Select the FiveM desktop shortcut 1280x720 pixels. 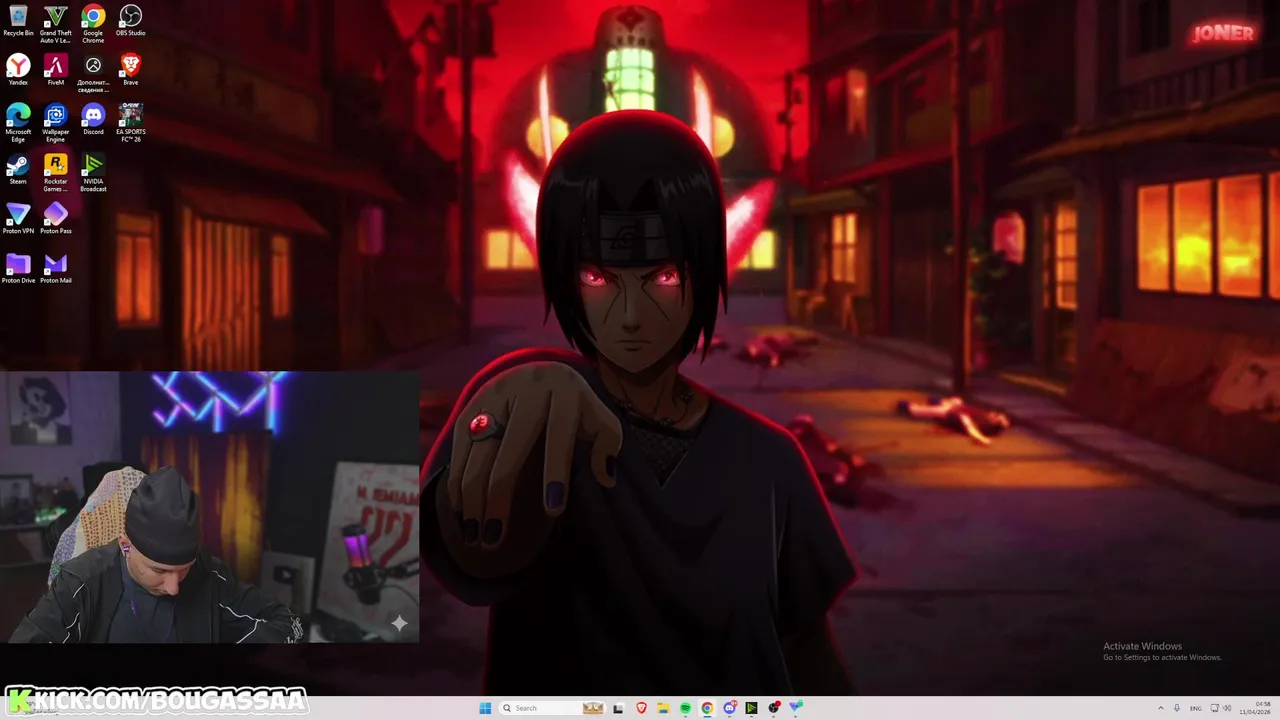click(56, 71)
